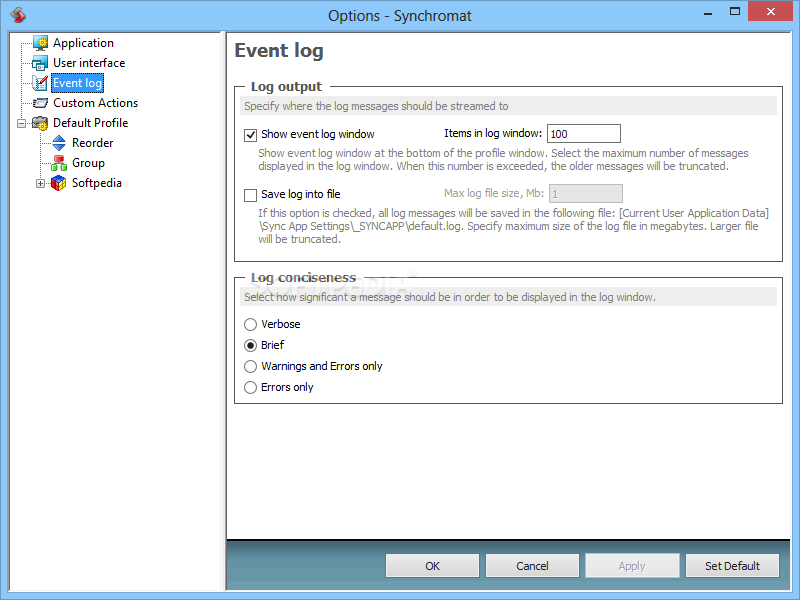The width and height of the screenshot is (800, 600).
Task: Select the Brief radio button
Action: [x=251, y=345]
